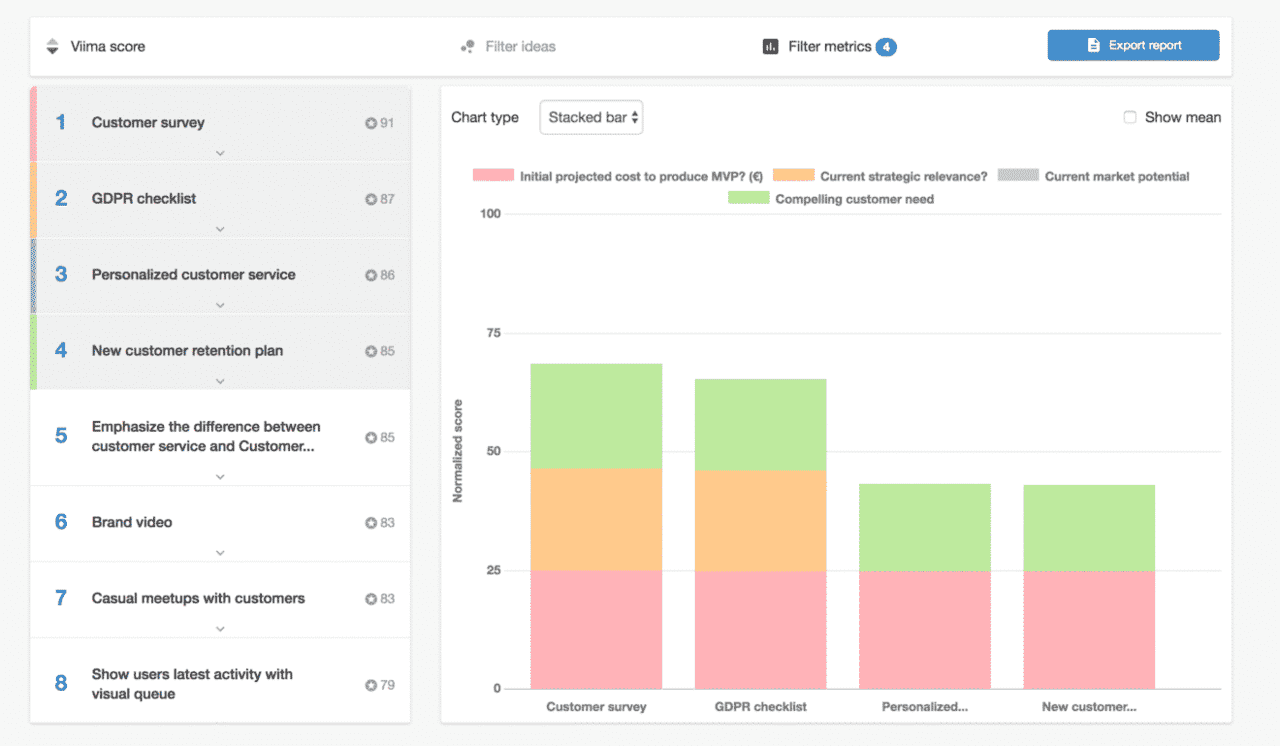Click the green segment of GDPR checklist bar
The image size is (1280, 746).
pos(760,424)
